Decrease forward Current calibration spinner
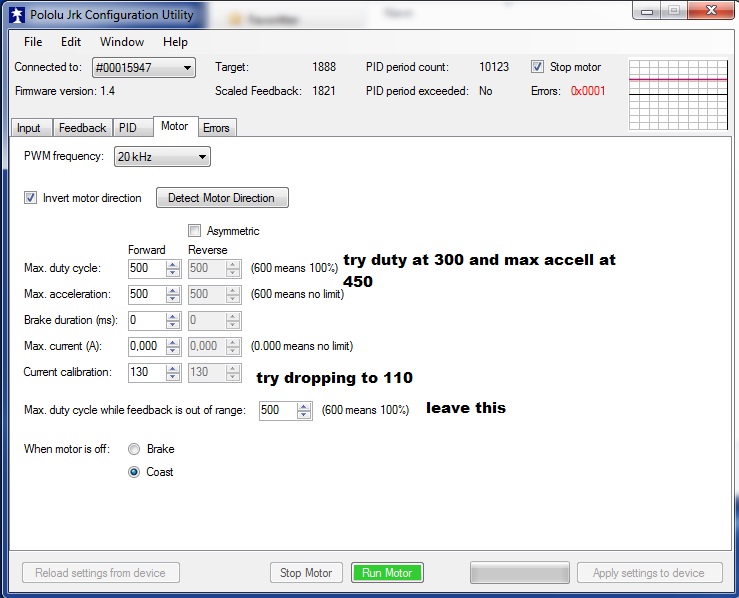739x598 pixels. tap(173, 377)
